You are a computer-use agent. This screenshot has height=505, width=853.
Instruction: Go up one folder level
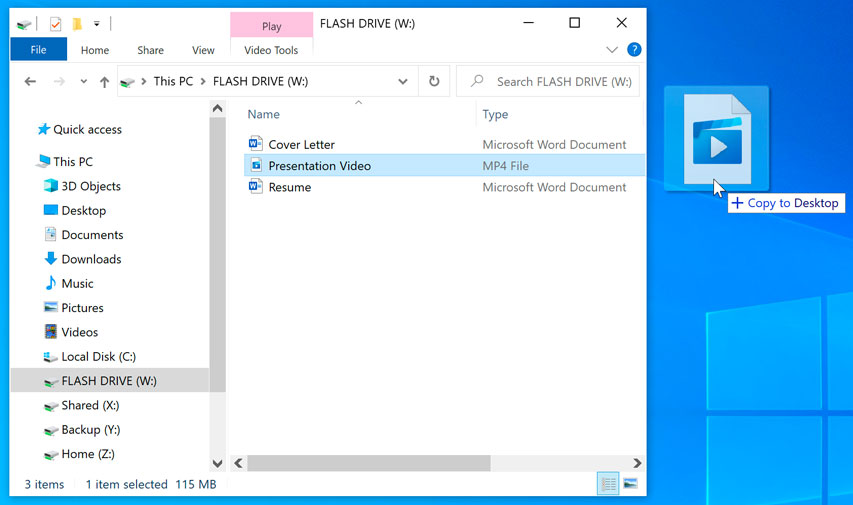tap(104, 82)
